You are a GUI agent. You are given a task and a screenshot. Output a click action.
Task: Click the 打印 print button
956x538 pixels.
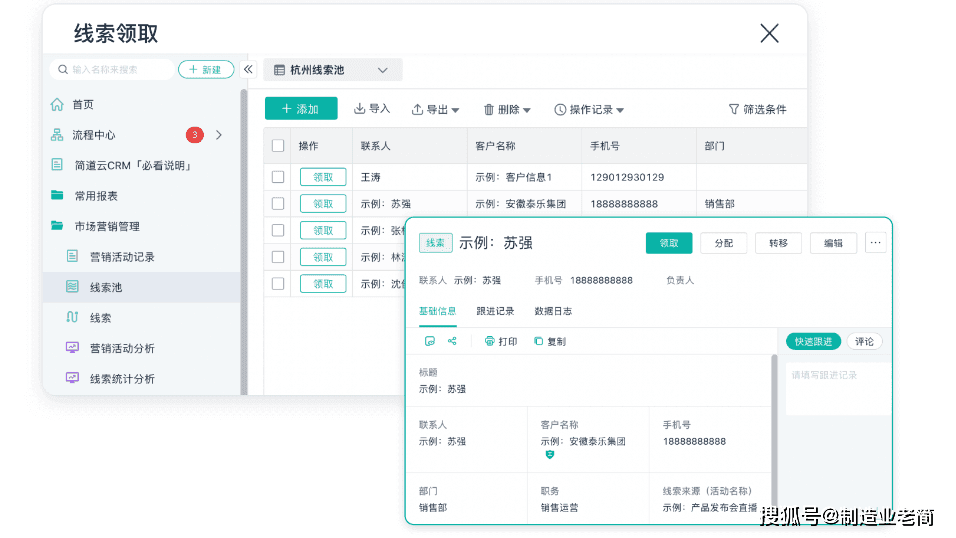pyautogui.click(x=501, y=342)
